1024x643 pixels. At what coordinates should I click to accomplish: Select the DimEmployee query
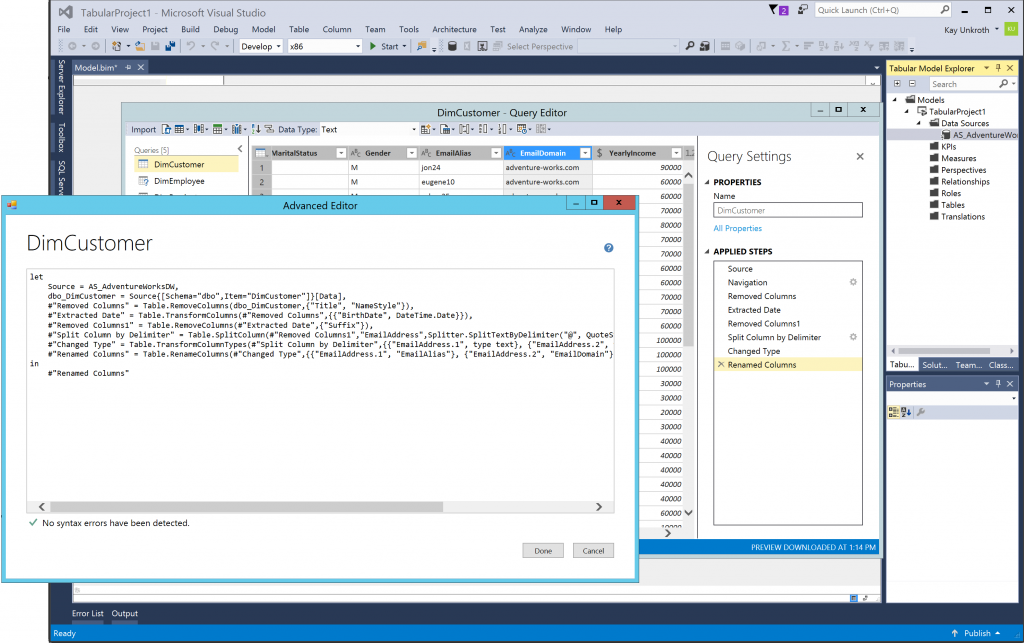pyautogui.click(x=179, y=181)
